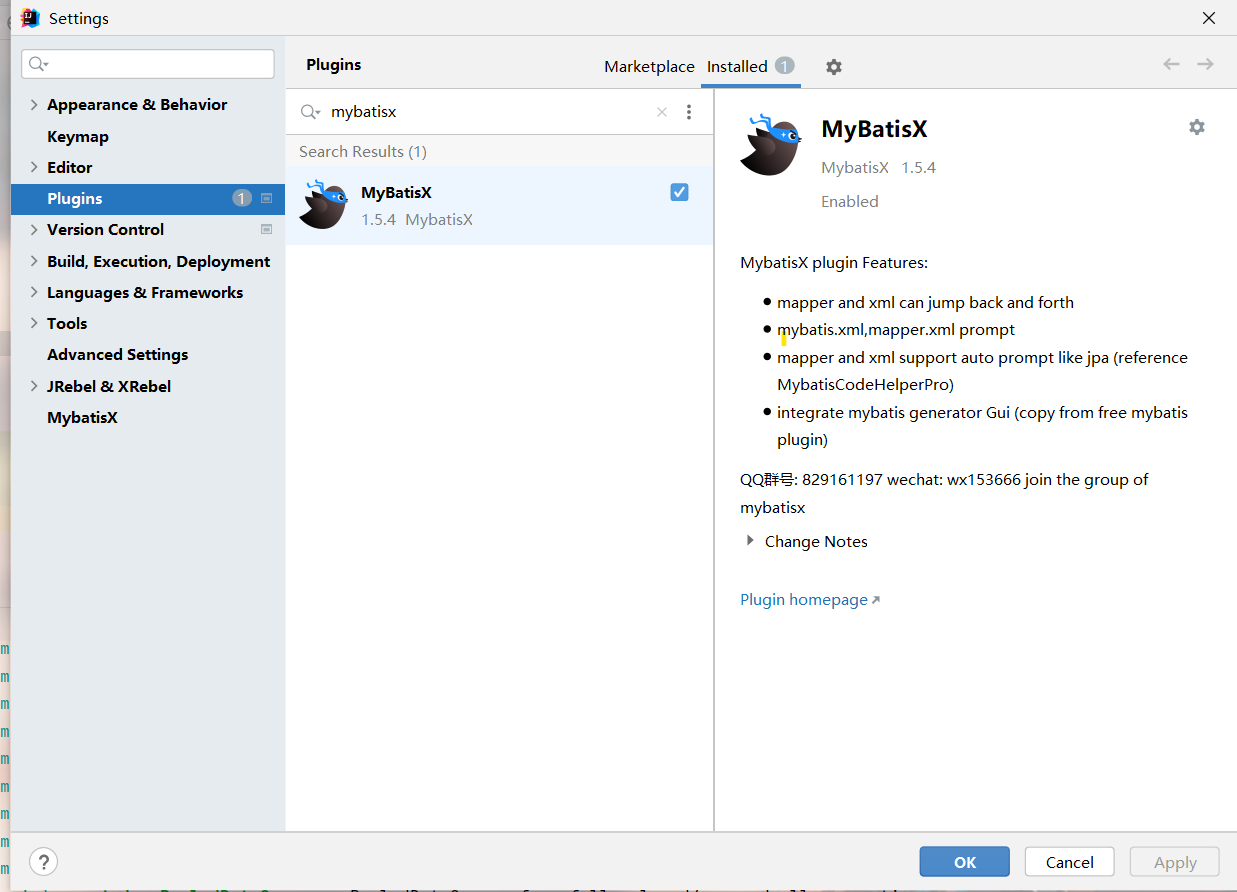Screen dimensions: 1237x892
Task: Expand the Version Control node
Action: point(34,229)
